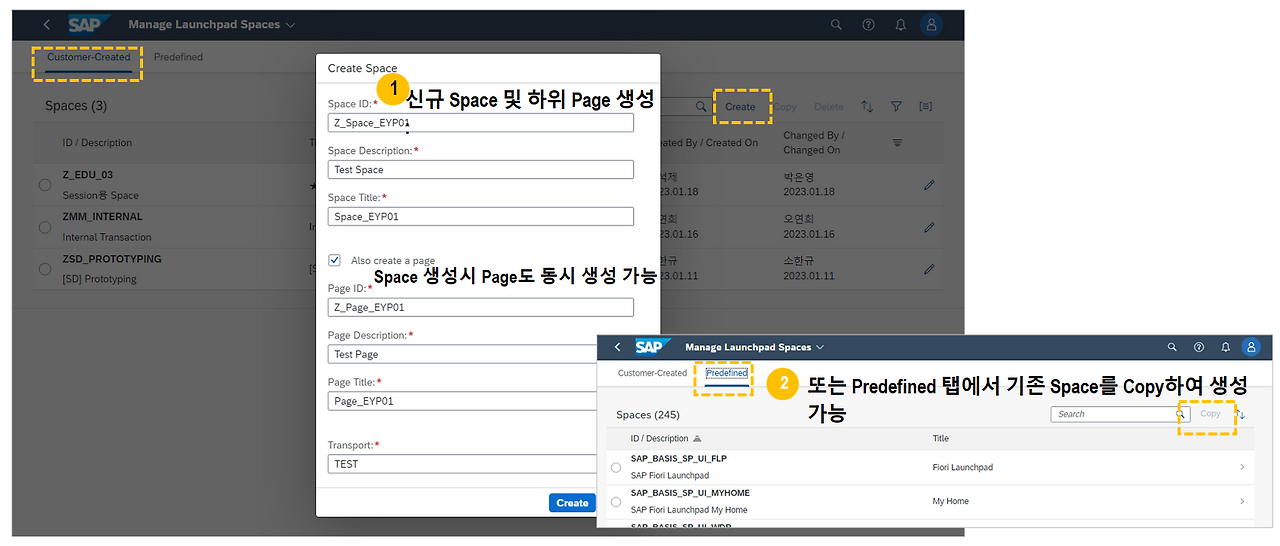Screen dimensions: 1280x546
Task: Edit the ZSD_PROTOTYPING space with pencil icon
Action: point(929,269)
